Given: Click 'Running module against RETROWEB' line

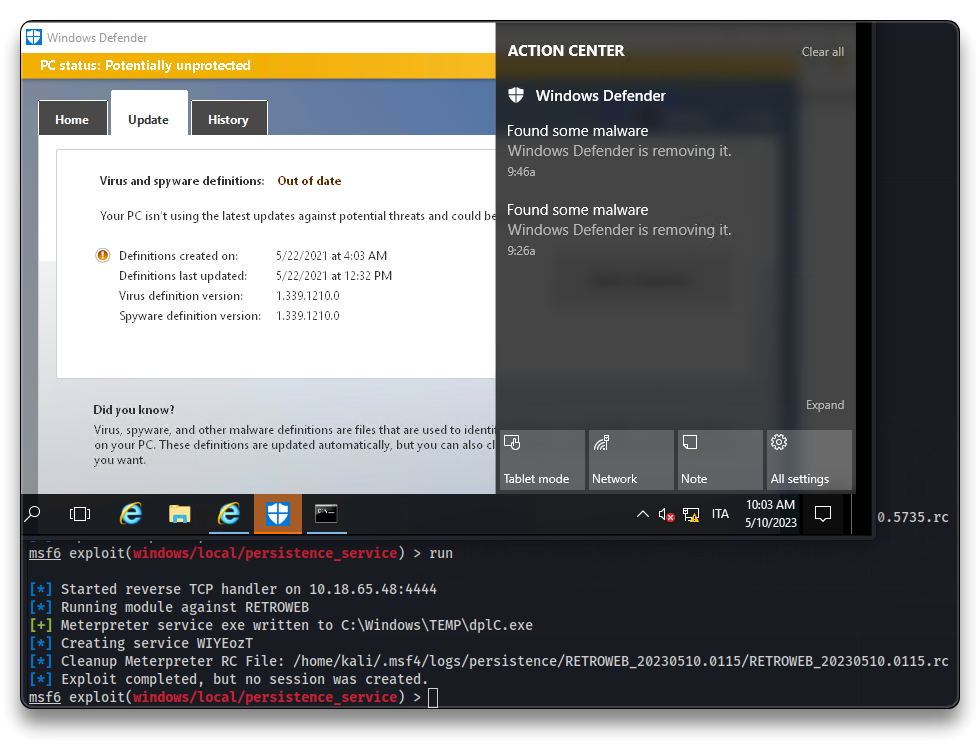Looking at the screenshot, I should tap(169, 607).
